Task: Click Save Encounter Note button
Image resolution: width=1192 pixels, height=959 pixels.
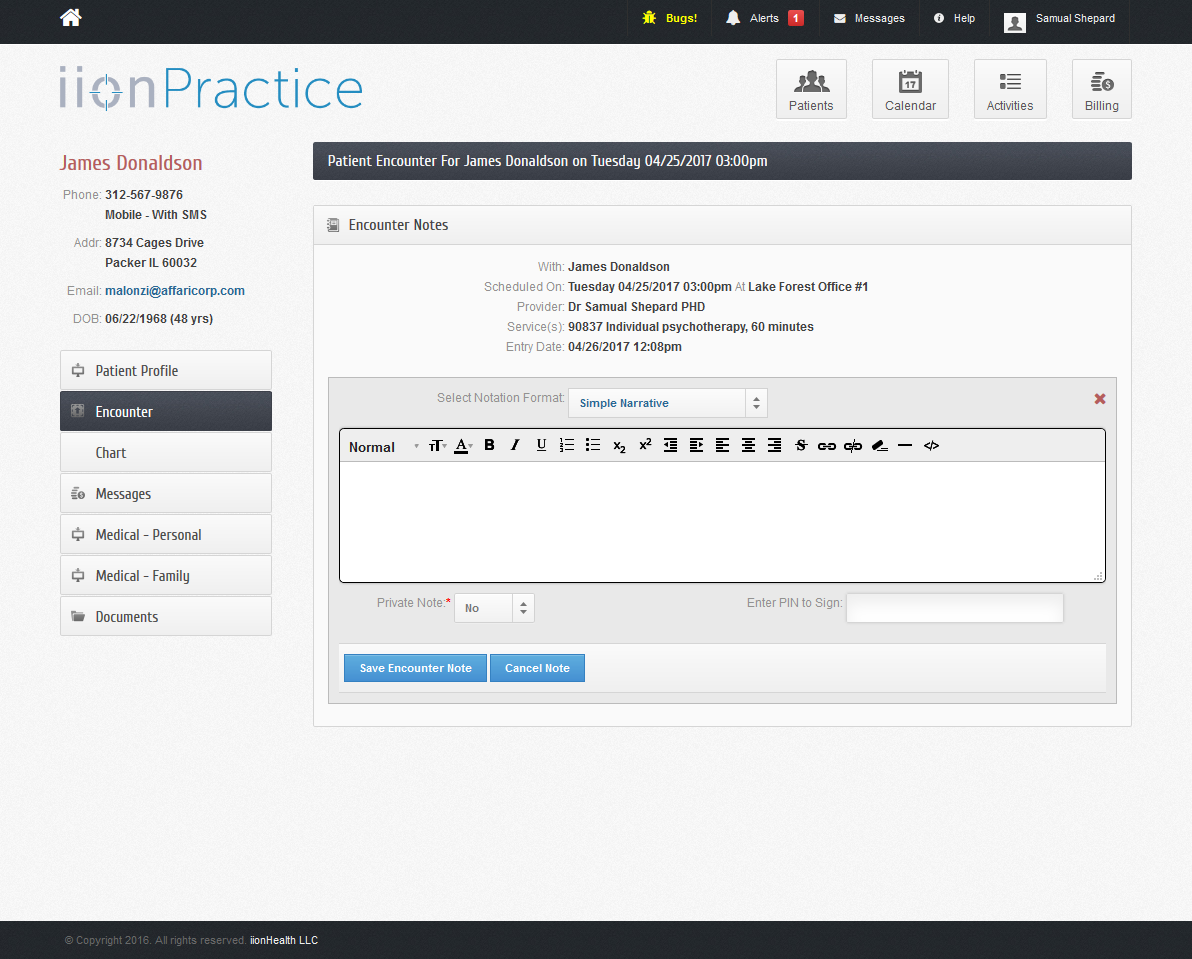Action: click(x=415, y=668)
